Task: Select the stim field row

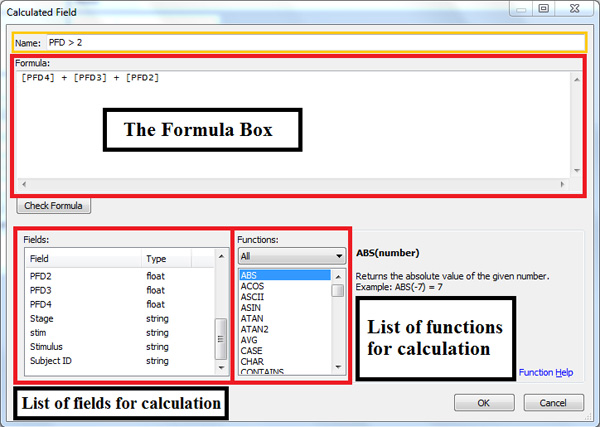Action: click(x=120, y=332)
